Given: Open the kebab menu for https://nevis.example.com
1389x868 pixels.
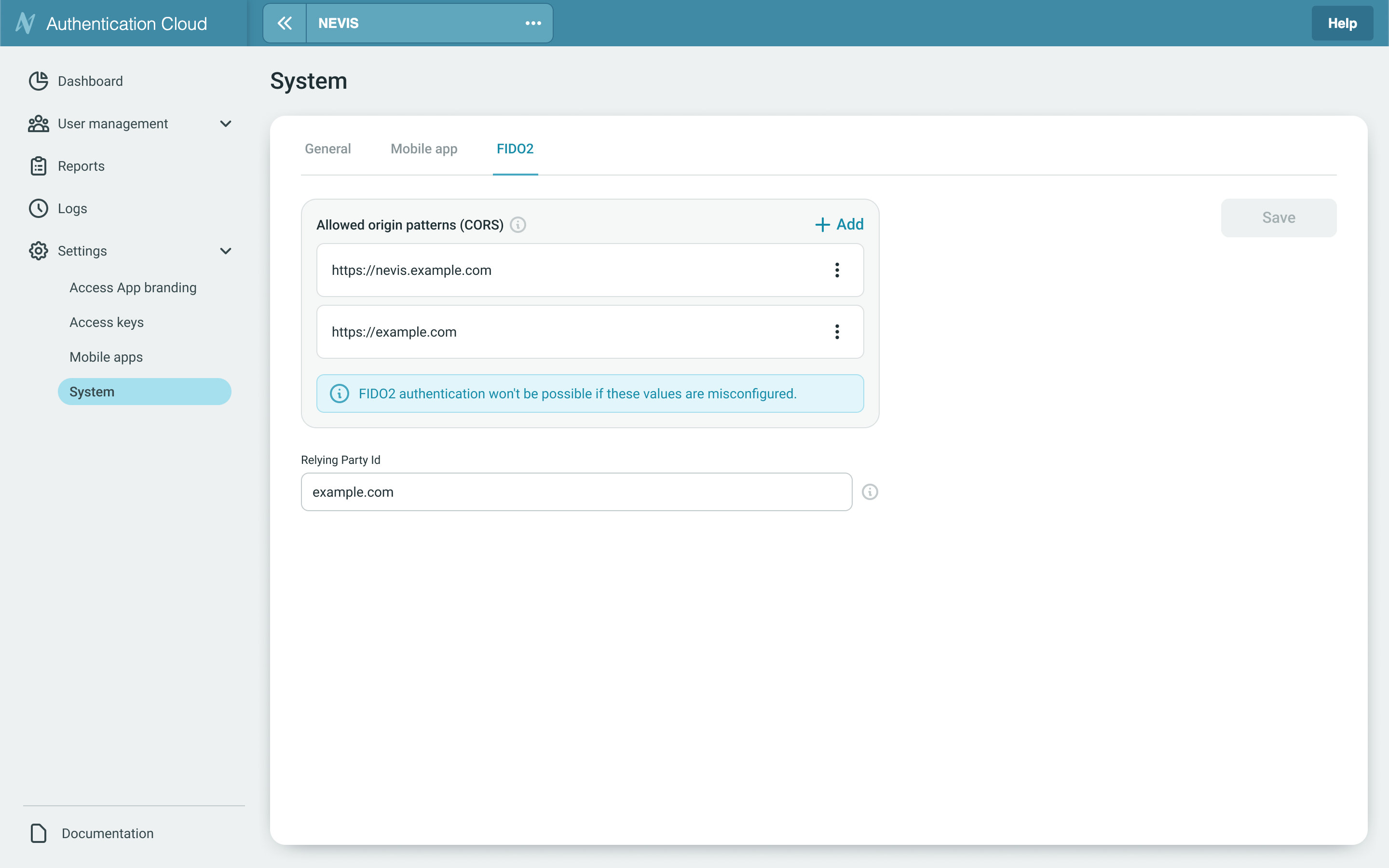Looking at the screenshot, I should pos(837,270).
